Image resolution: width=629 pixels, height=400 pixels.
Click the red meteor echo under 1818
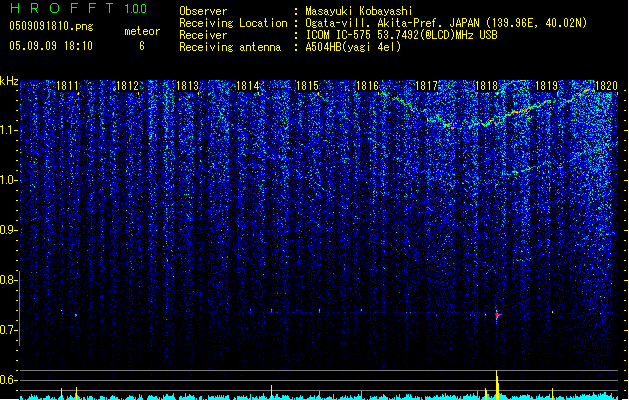tap(497, 315)
